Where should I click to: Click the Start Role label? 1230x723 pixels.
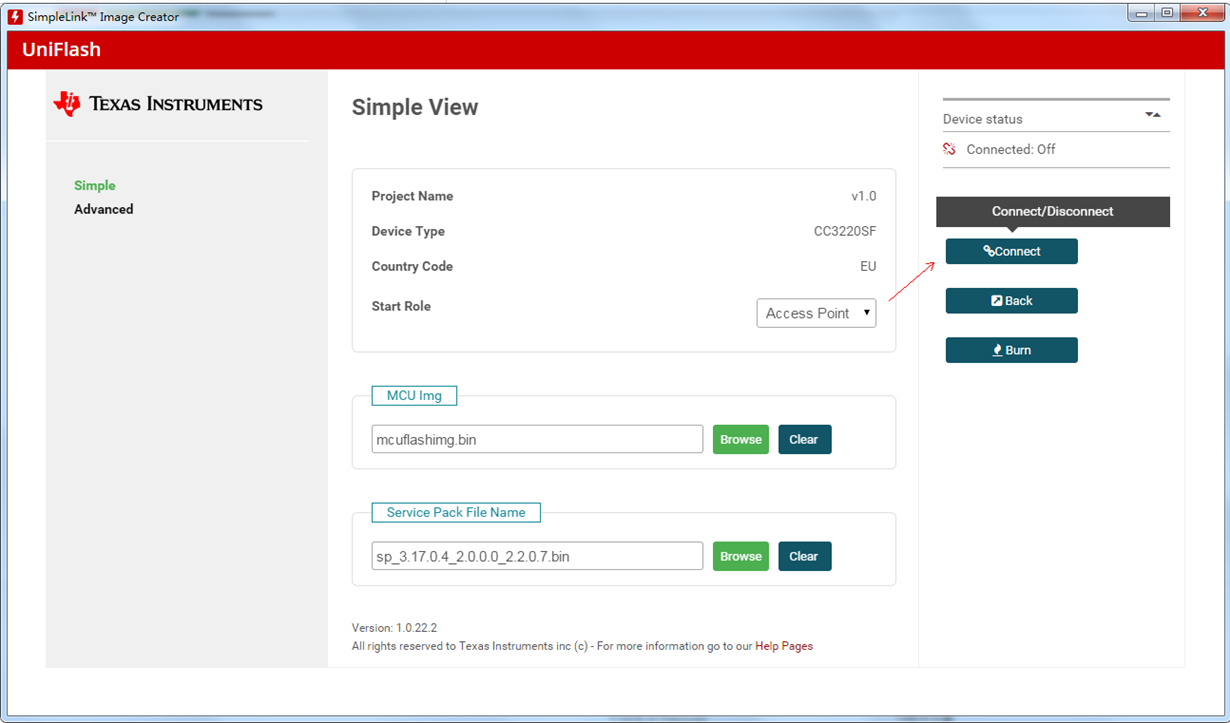click(x=401, y=306)
